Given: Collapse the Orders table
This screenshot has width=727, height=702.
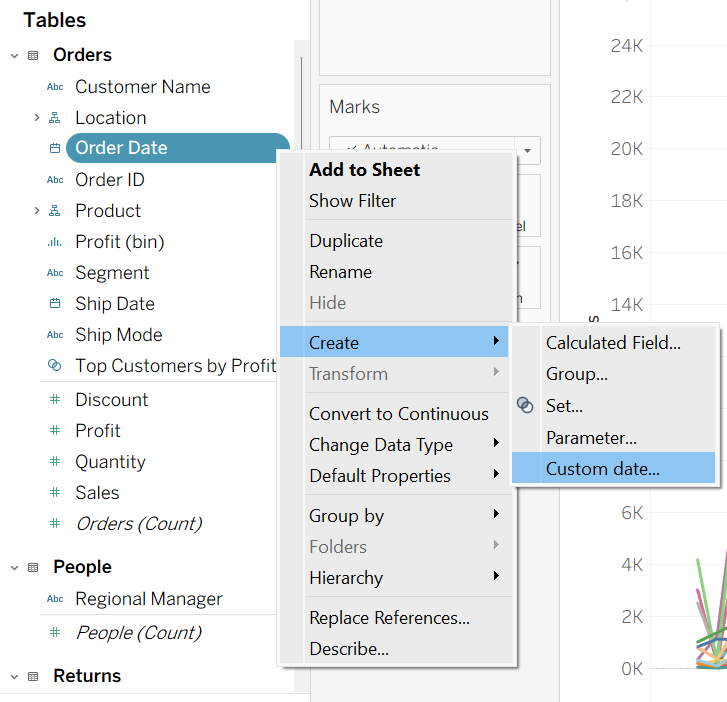Looking at the screenshot, I should 14,56.
